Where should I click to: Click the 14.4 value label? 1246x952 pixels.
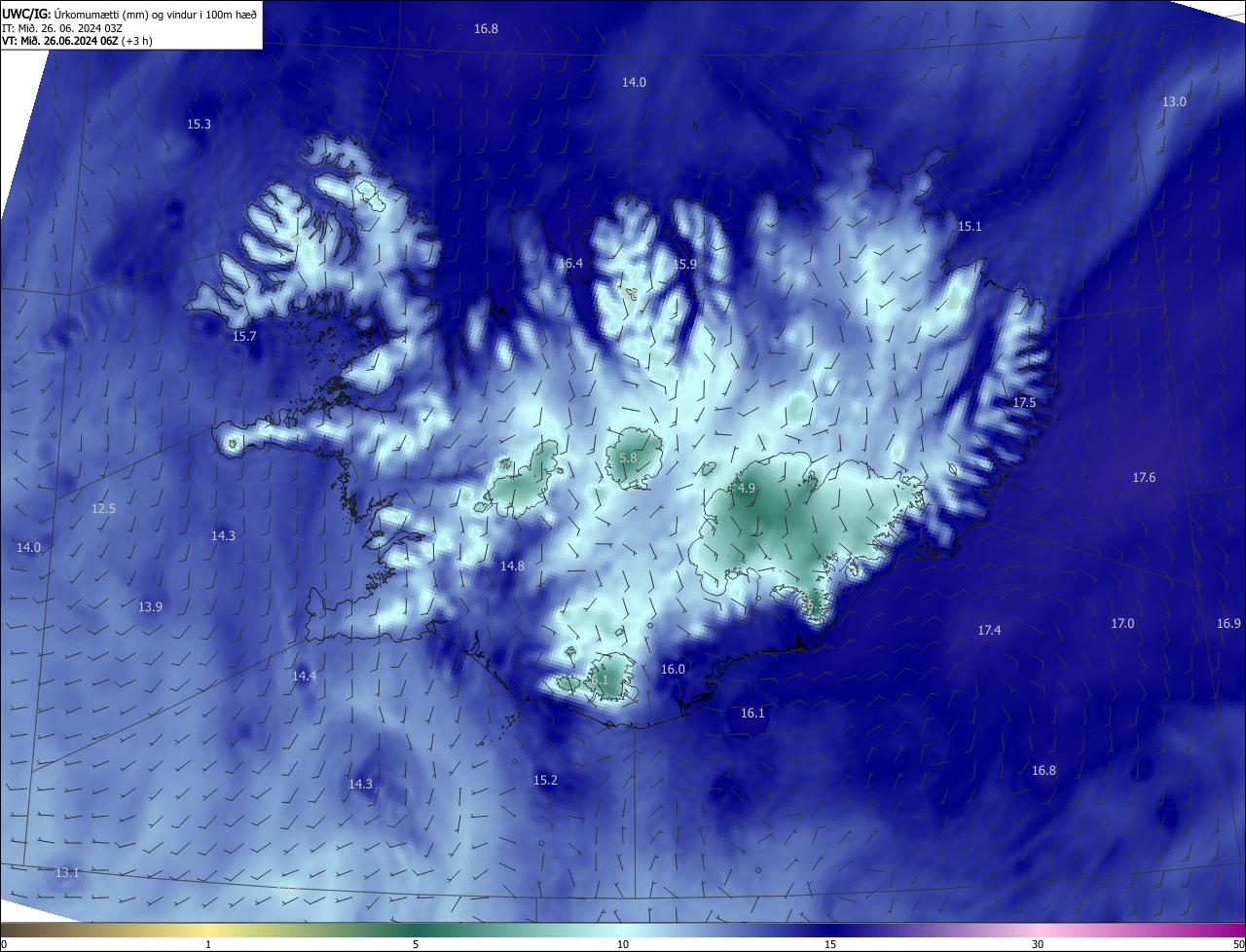tap(304, 677)
